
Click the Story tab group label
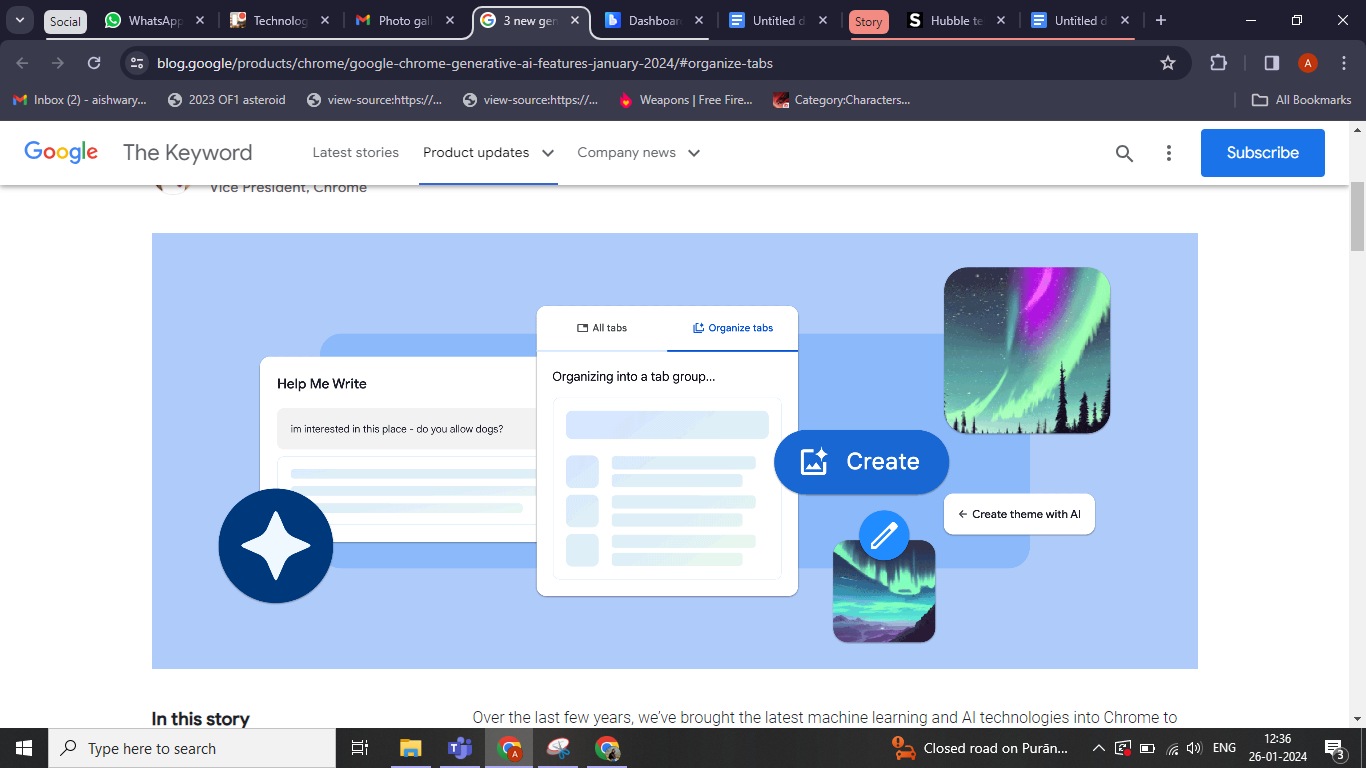coord(869,21)
